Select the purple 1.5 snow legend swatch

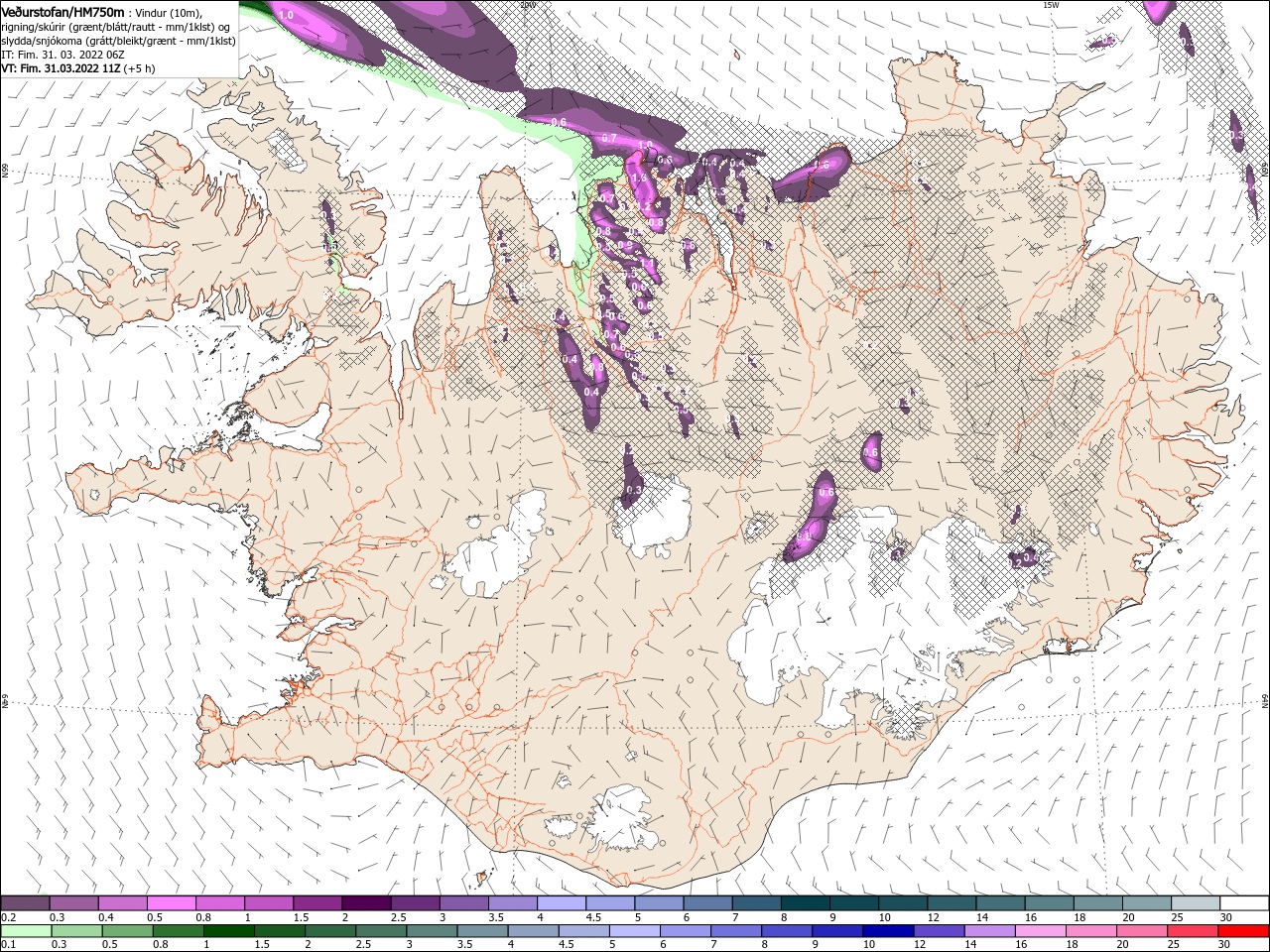(x=317, y=902)
